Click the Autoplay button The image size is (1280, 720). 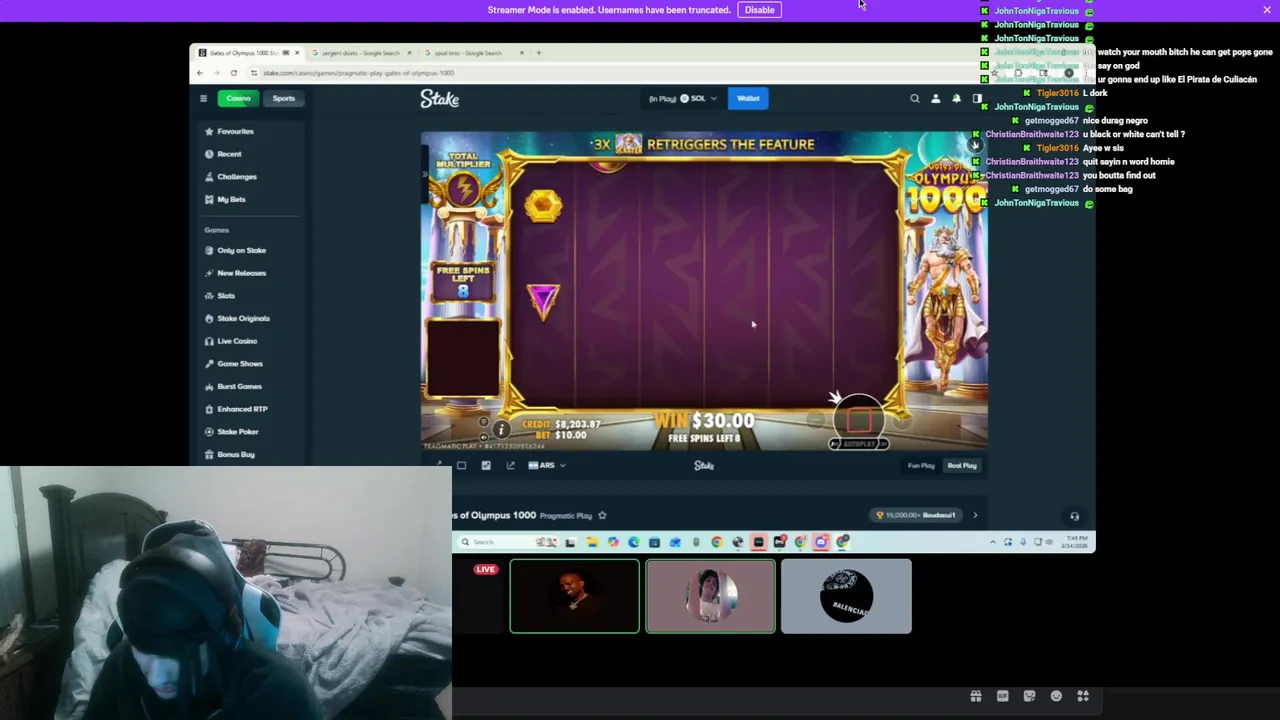[x=859, y=444]
